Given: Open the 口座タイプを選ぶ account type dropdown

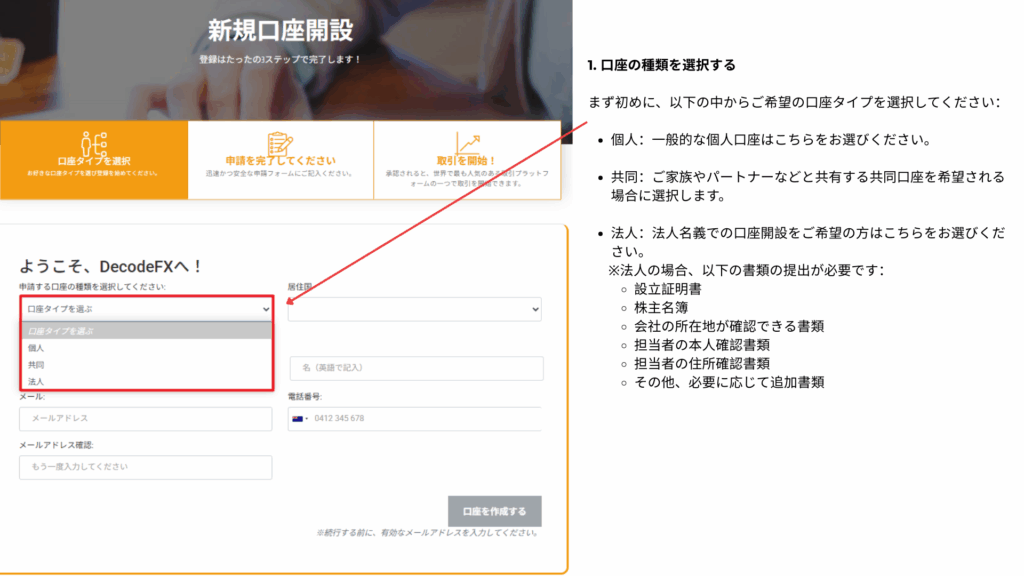Looking at the screenshot, I should click(x=145, y=309).
